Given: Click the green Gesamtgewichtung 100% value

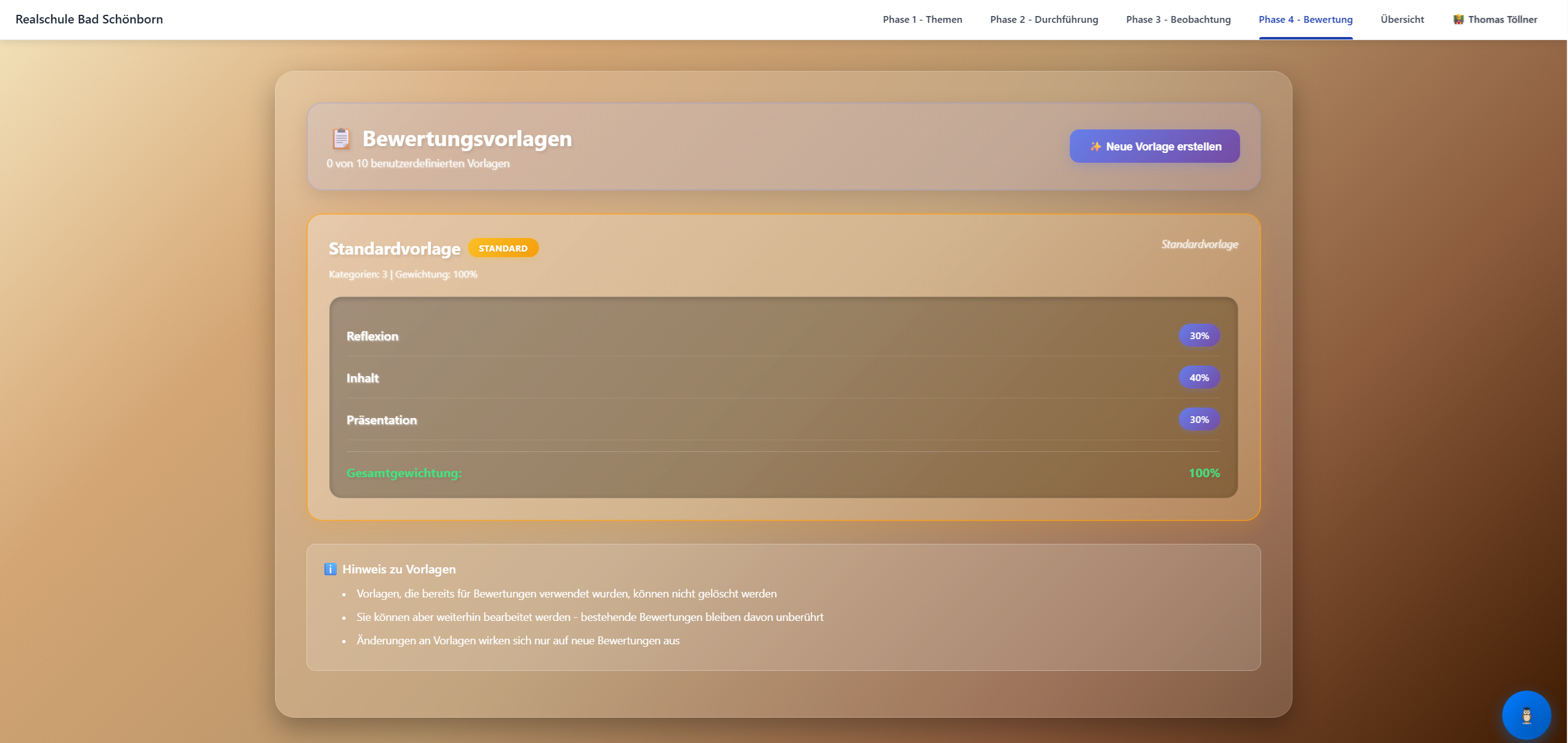Looking at the screenshot, I should (1204, 473).
